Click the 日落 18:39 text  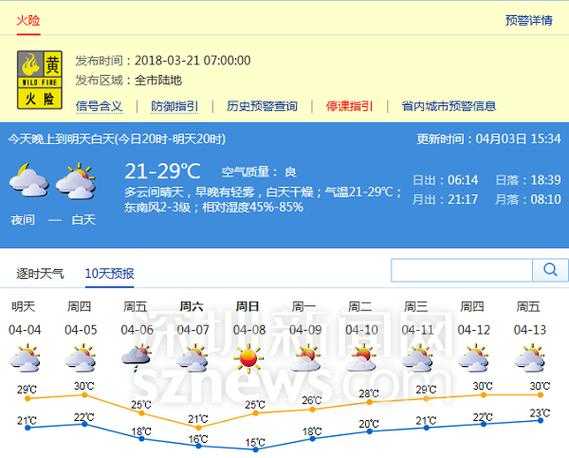(528, 180)
